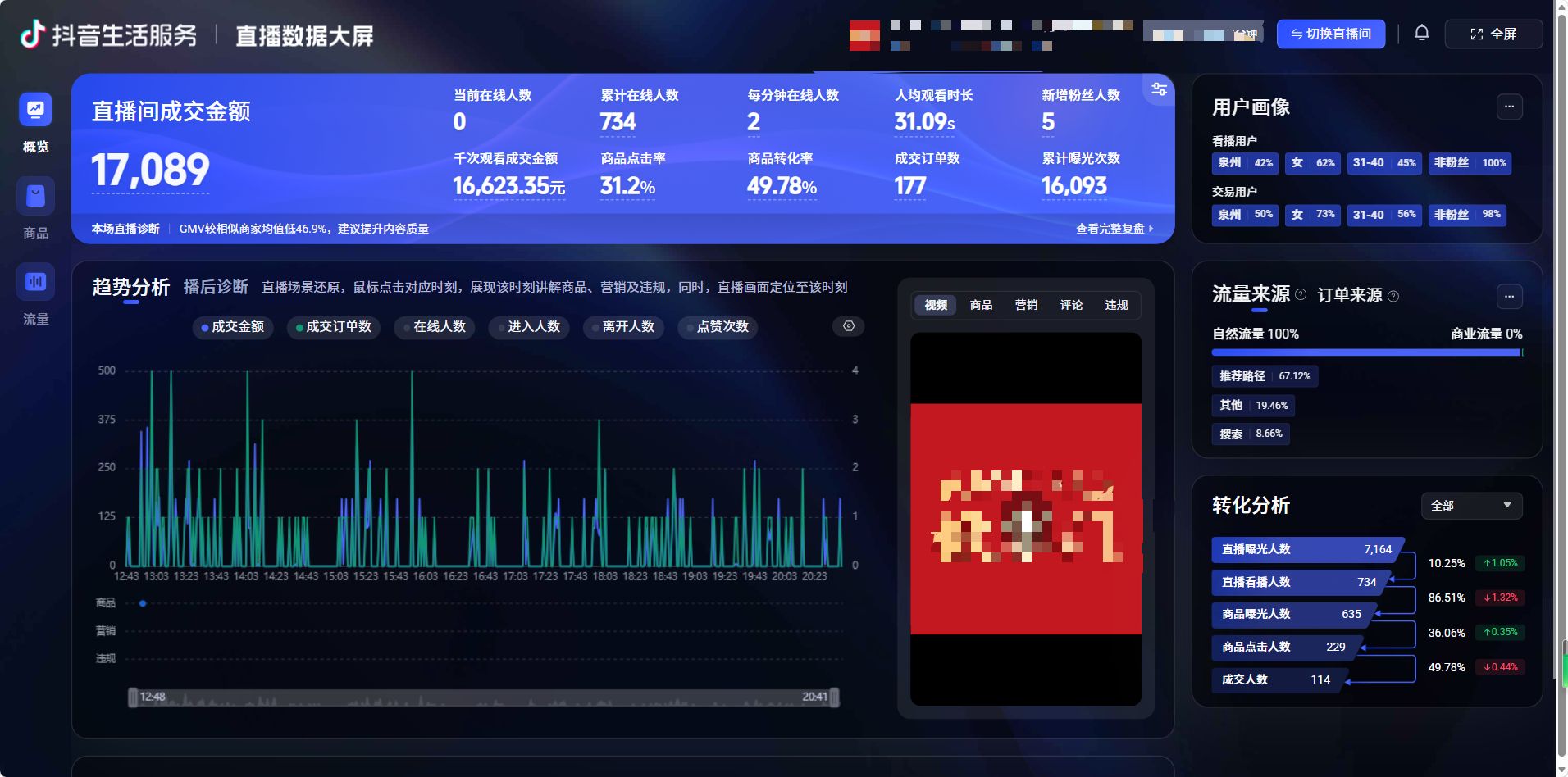The width and height of the screenshot is (1568, 777).
Task: Open 查看完整复盘 link
Action: [x=1114, y=229]
